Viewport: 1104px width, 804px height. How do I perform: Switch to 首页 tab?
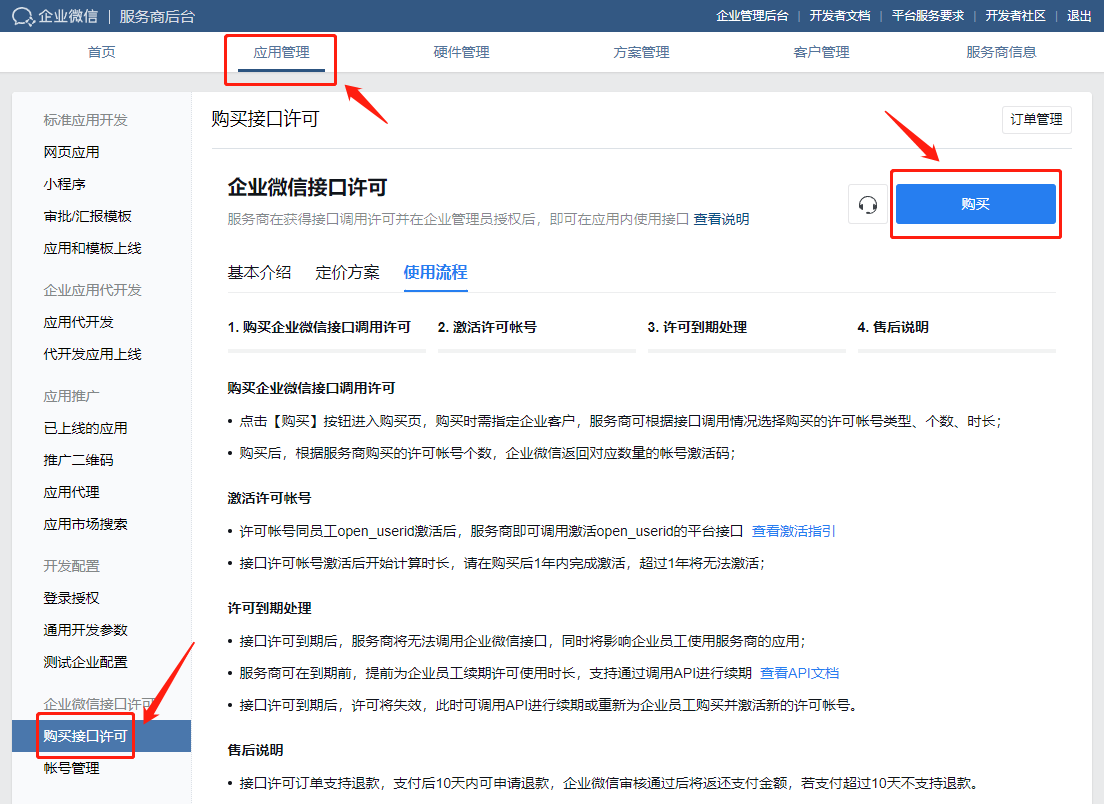point(101,52)
